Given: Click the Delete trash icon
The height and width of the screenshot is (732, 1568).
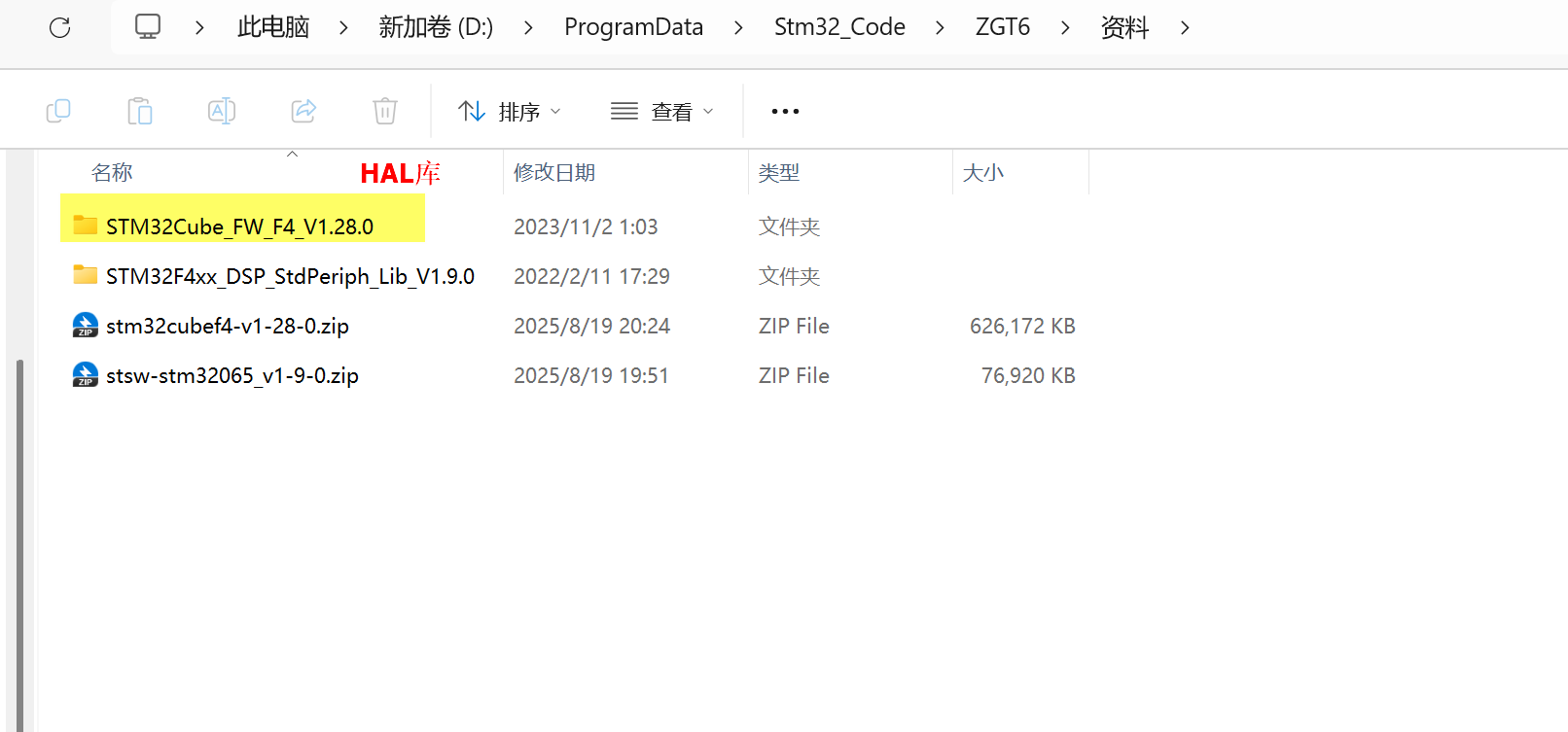Looking at the screenshot, I should pyautogui.click(x=385, y=111).
